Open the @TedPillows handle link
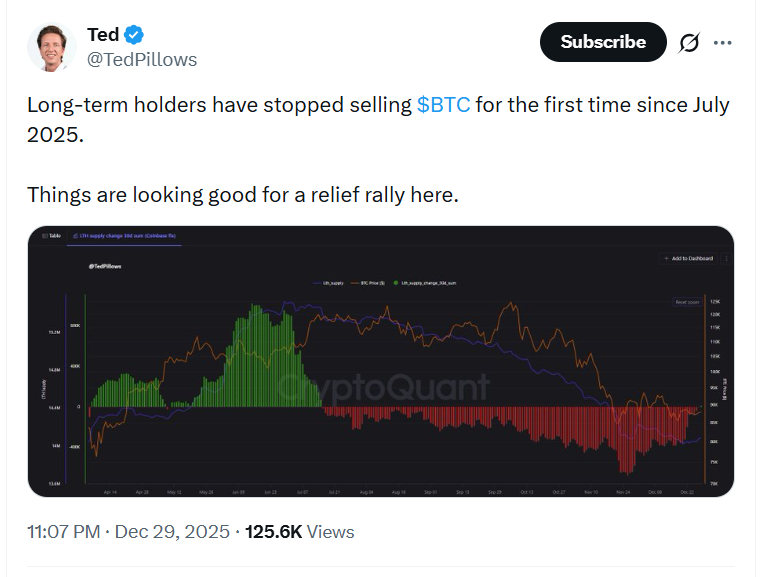Screen dimensions: 778x577 coord(142,59)
